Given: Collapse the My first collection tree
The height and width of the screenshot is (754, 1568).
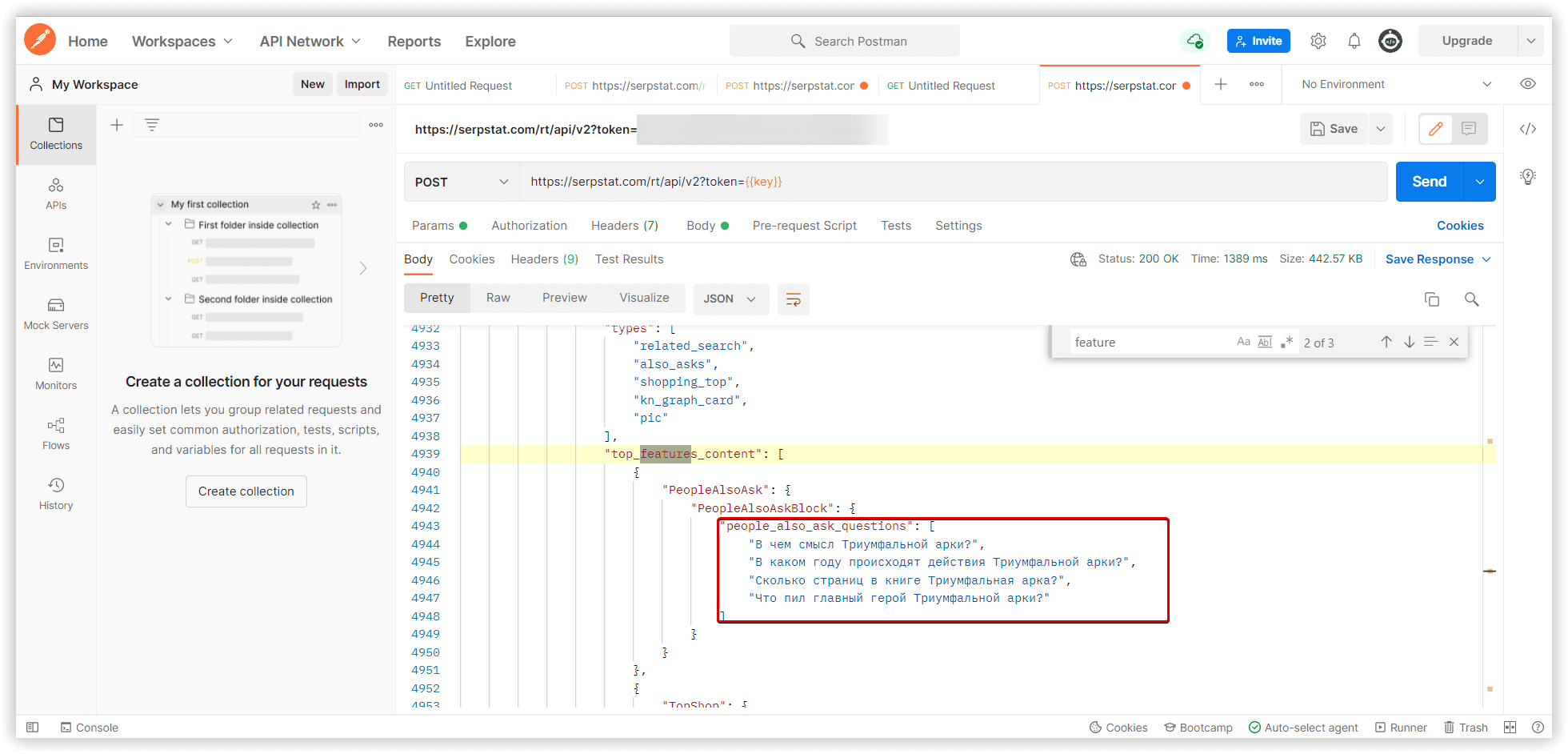Looking at the screenshot, I should pyautogui.click(x=161, y=205).
